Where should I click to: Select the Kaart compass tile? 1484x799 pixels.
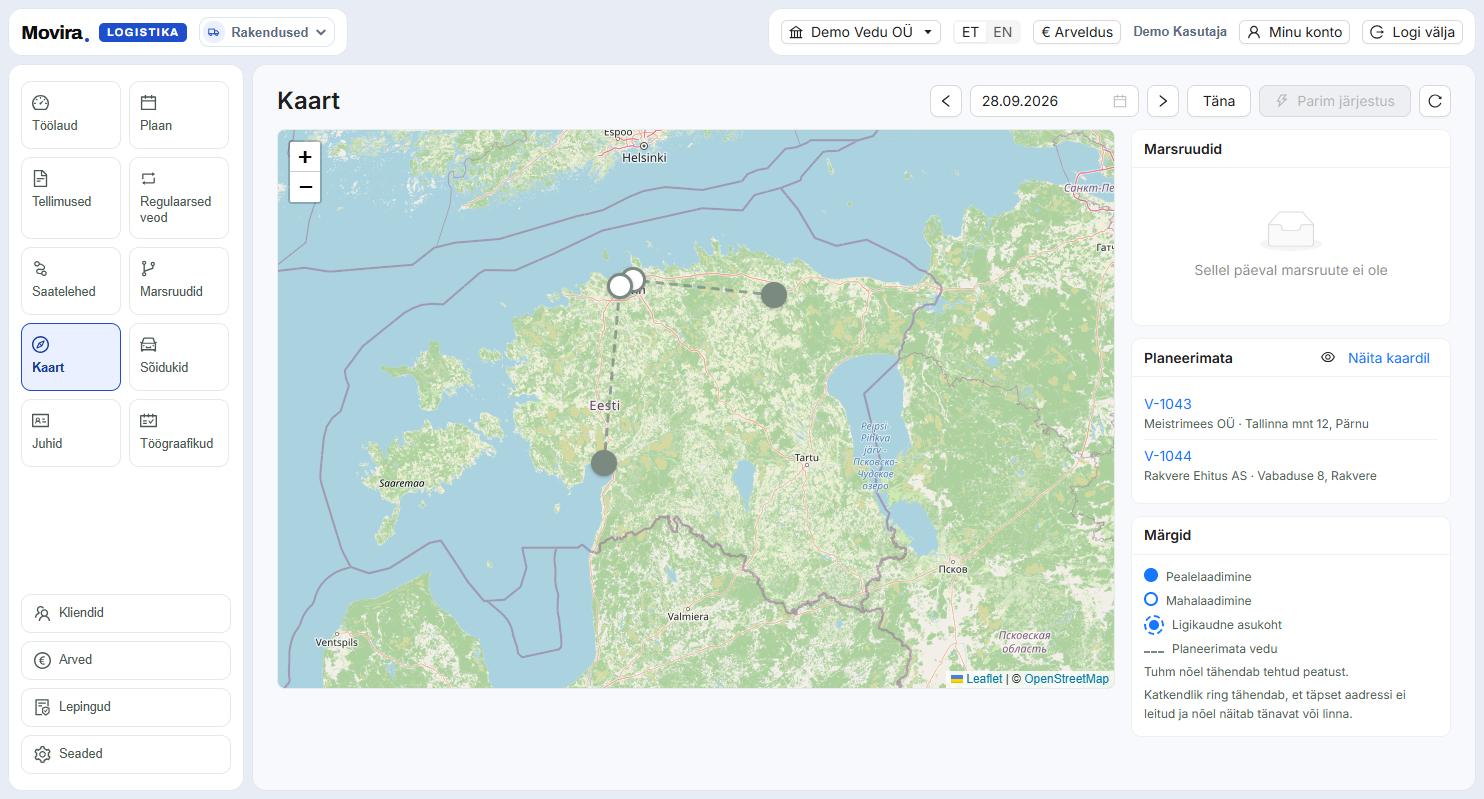(71, 357)
